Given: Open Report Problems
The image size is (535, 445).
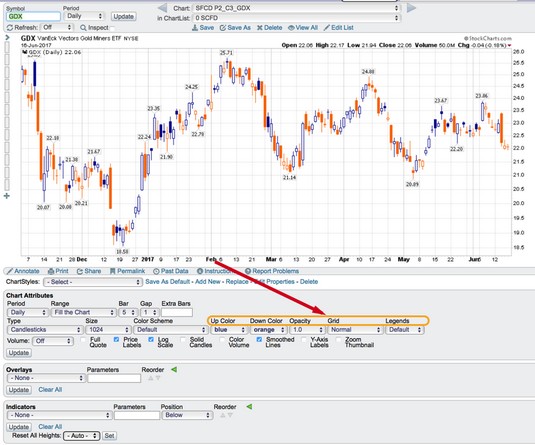Looking at the screenshot, I should (x=272, y=271).
